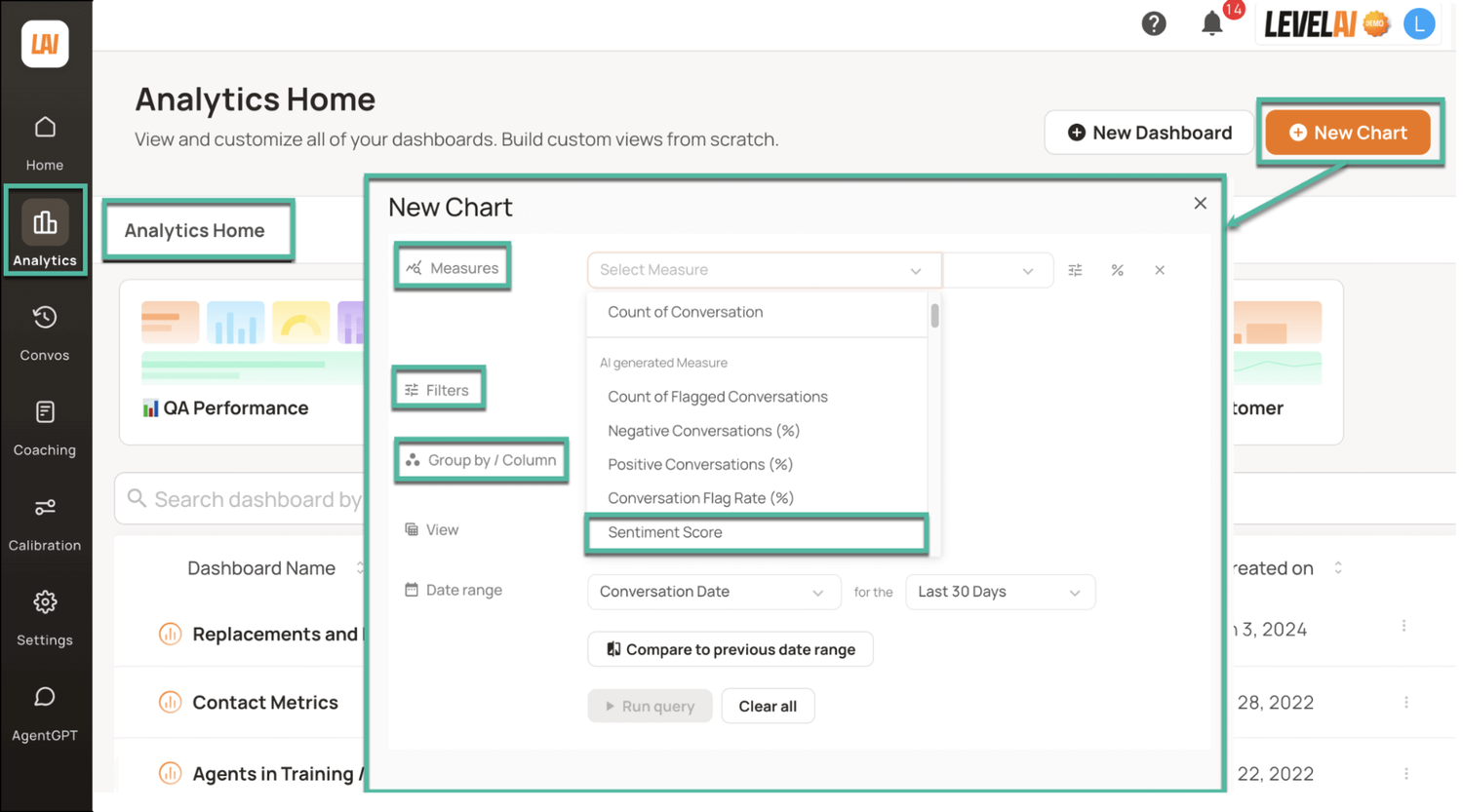Image resolution: width=1463 pixels, height=812 pixels.
Task: Go to Convos in the sidebar
Action: [x=45, y=332]
